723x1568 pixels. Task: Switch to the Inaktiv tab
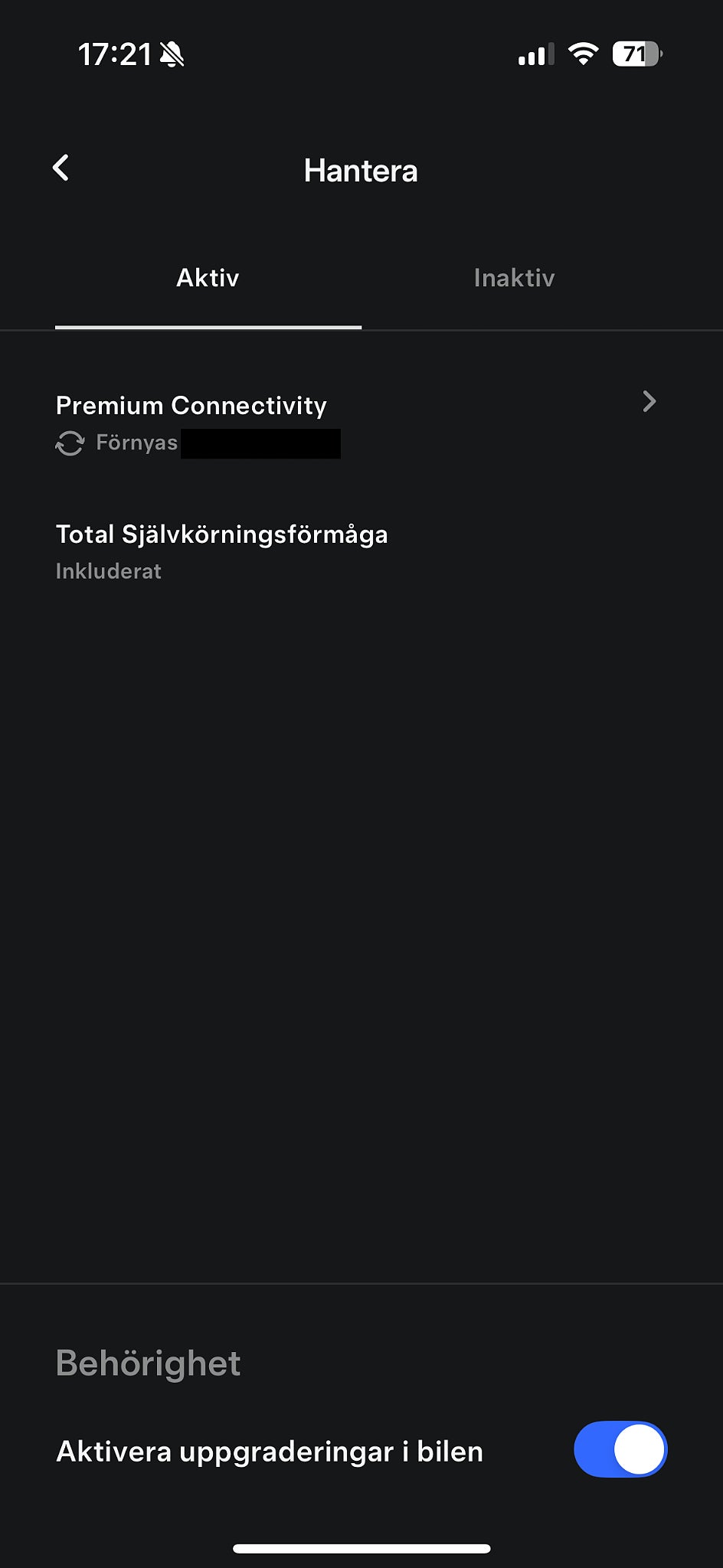click(514, 278)
